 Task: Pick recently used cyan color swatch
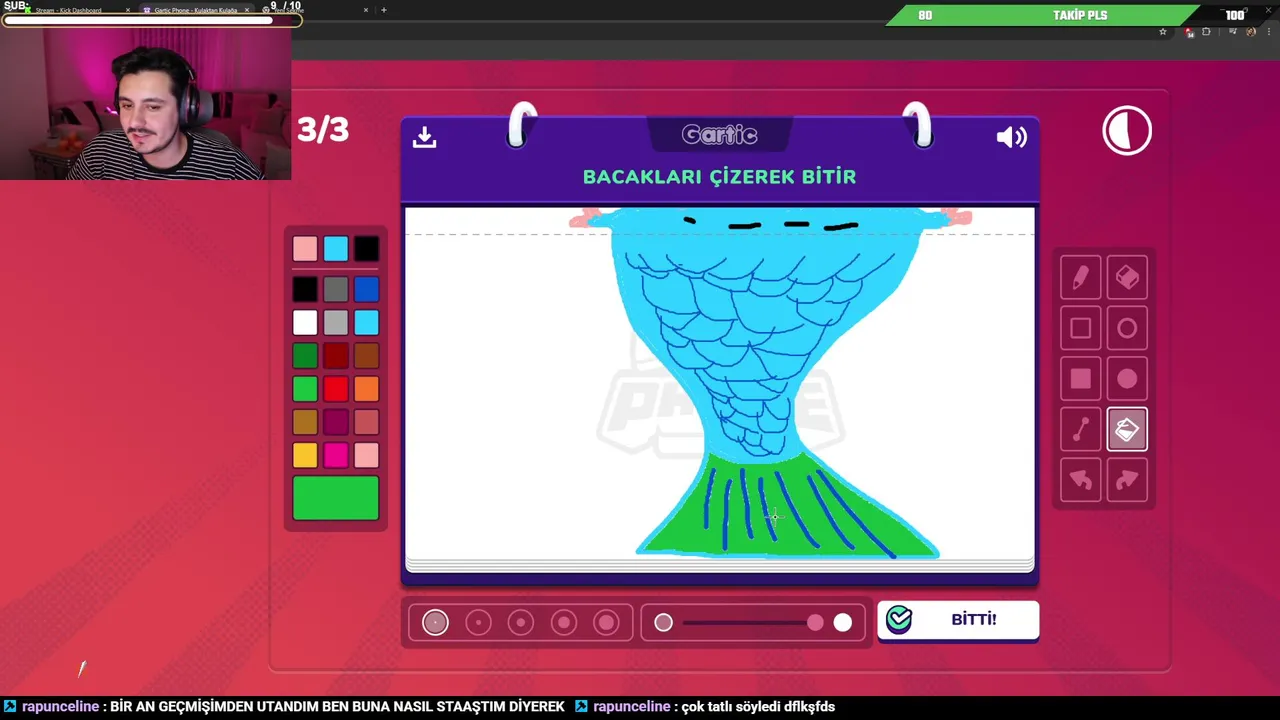click(x=336, y=249)
